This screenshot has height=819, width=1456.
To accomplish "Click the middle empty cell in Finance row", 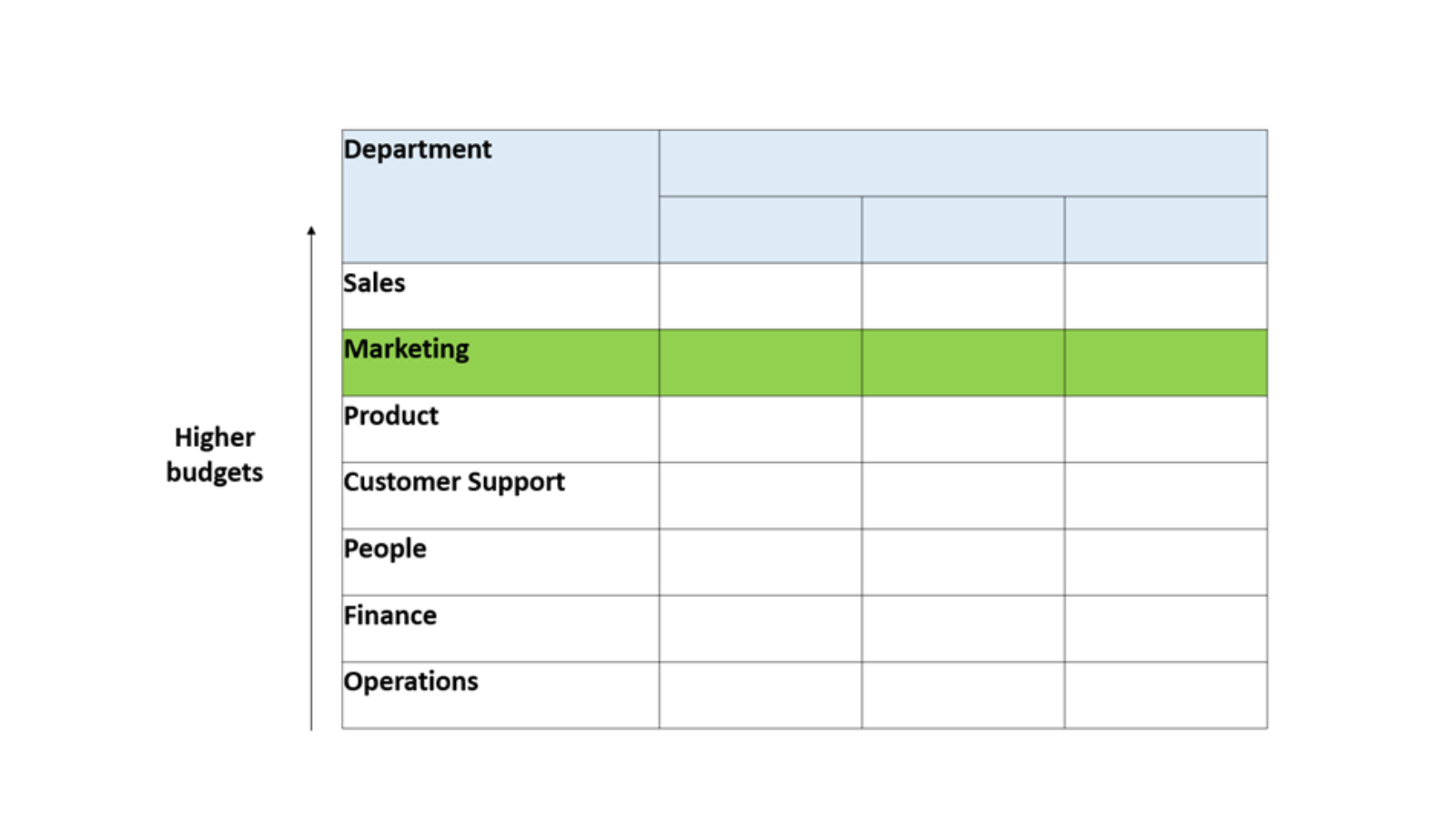I will click(x=963, y=628).
